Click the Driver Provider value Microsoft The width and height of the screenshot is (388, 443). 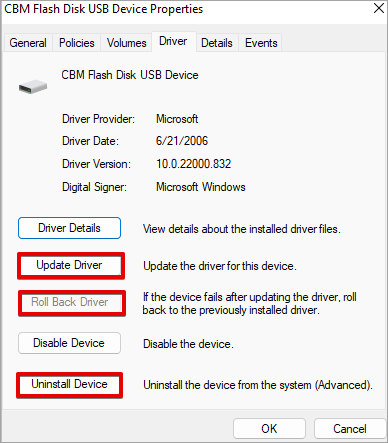[x=177, y=119]
